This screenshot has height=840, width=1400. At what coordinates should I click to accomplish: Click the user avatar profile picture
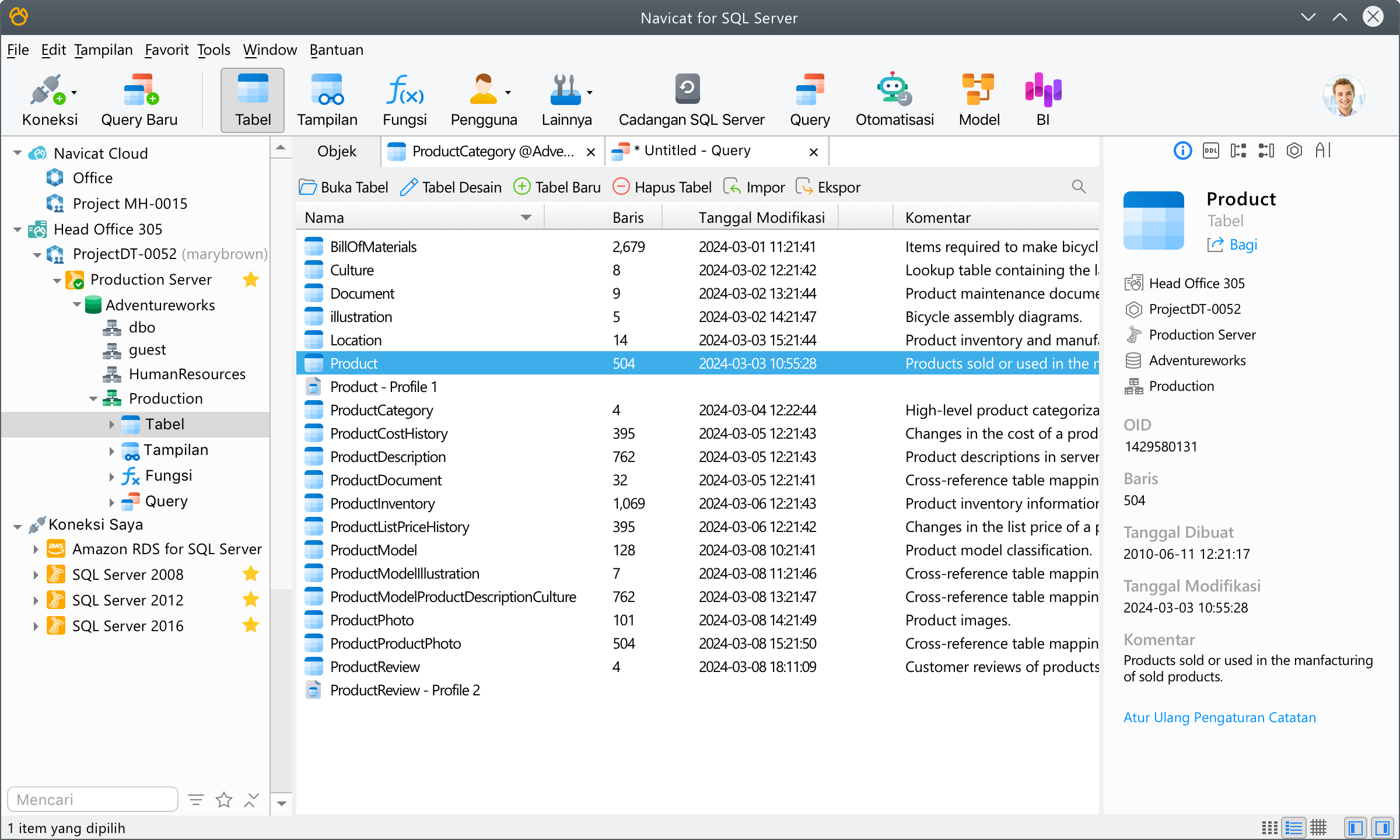(1343, 96)
